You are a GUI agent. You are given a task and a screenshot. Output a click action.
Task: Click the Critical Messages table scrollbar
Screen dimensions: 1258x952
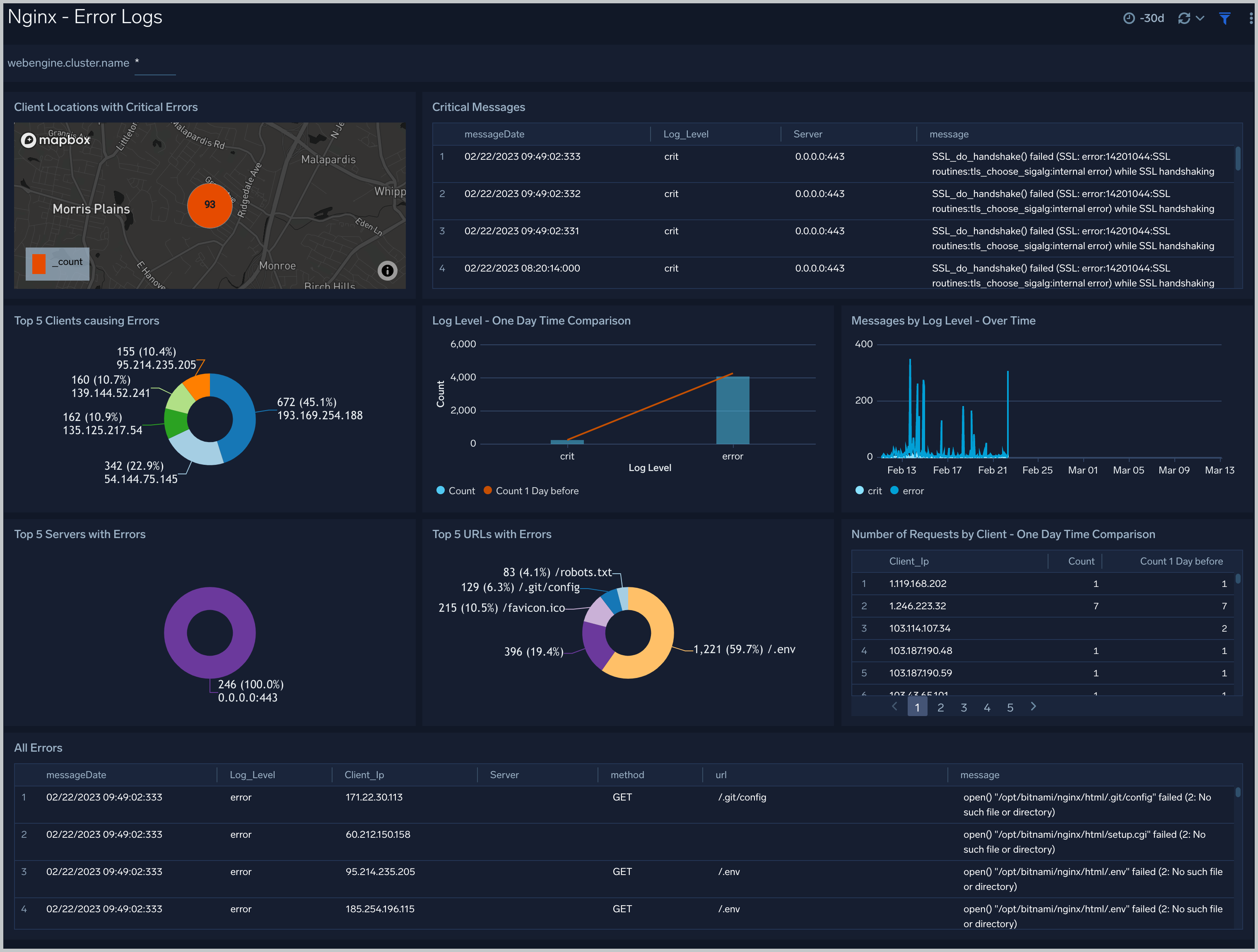(x=1238, y=159)
